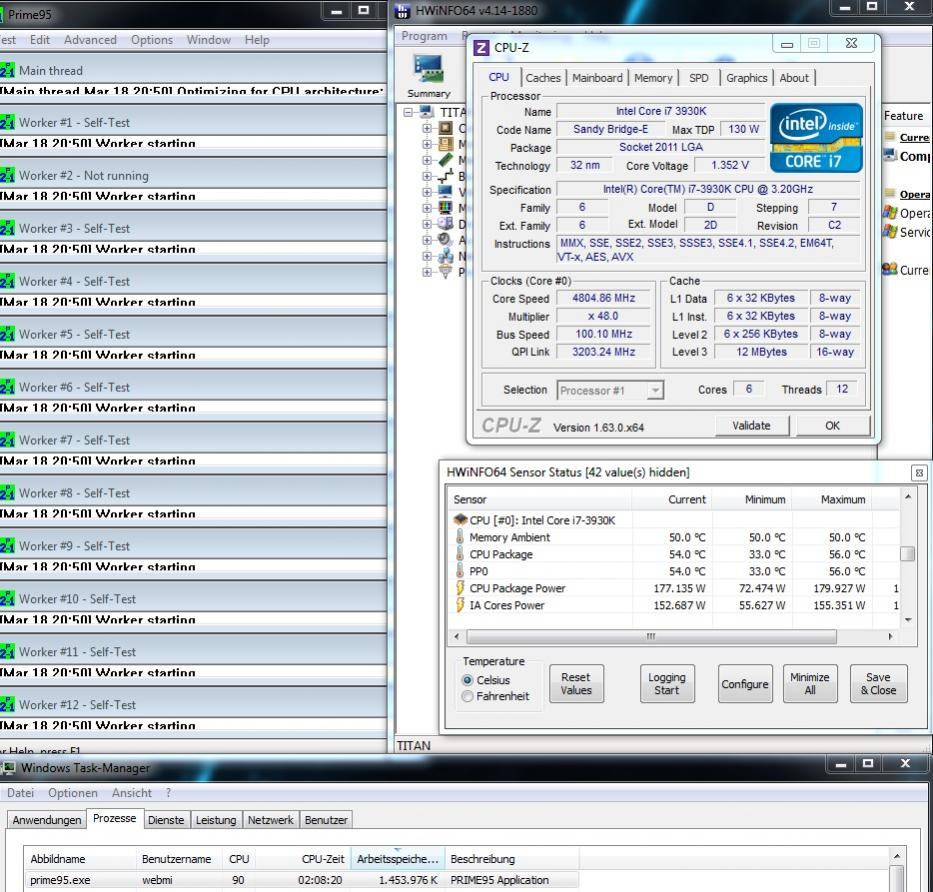This screenshot has width=933, height=892.
Task: Switch to the Mainboard tab in CPU-Z
Action: pos(597,78)
